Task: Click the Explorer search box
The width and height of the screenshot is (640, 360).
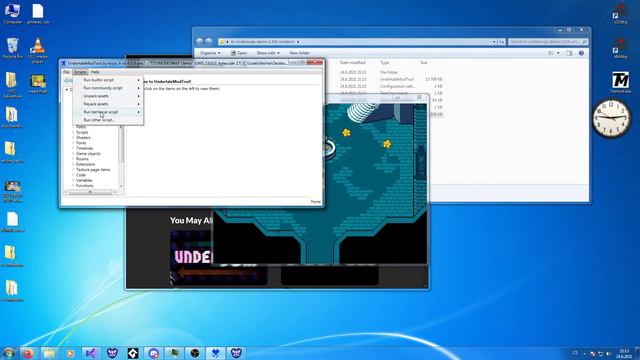Action: 548,42
